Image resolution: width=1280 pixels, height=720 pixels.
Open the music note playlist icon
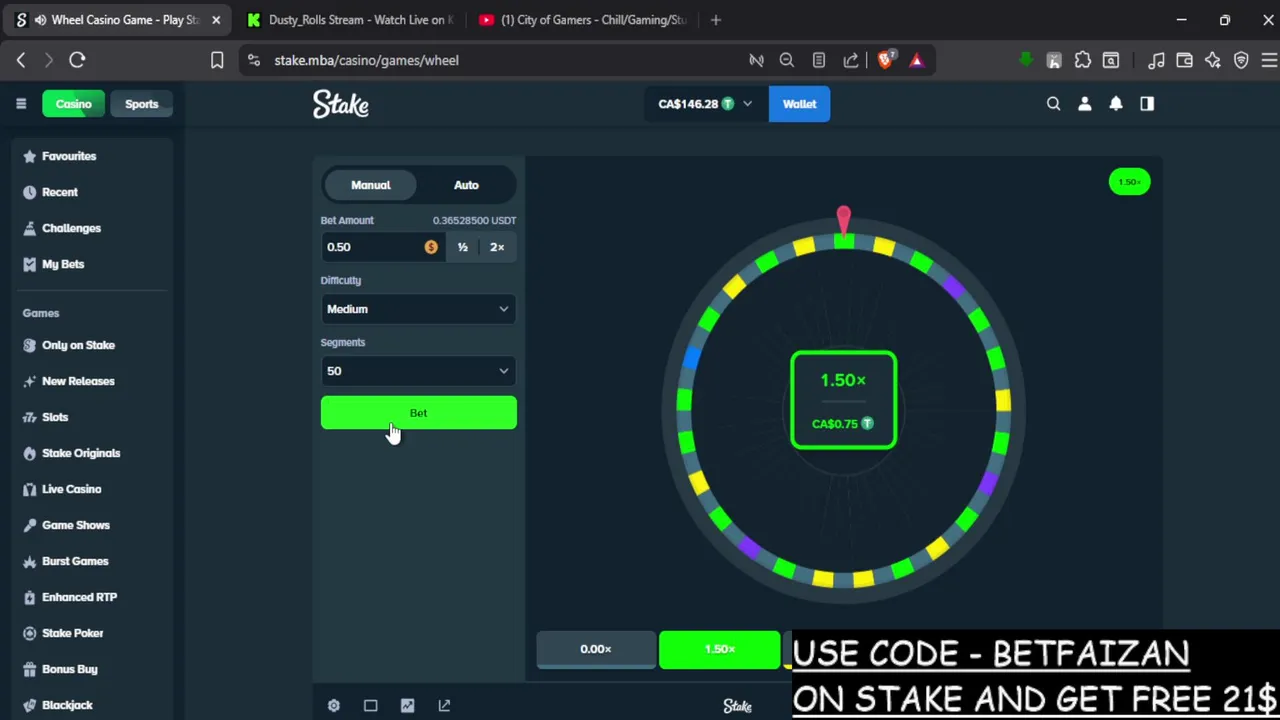coord(1156,61)
